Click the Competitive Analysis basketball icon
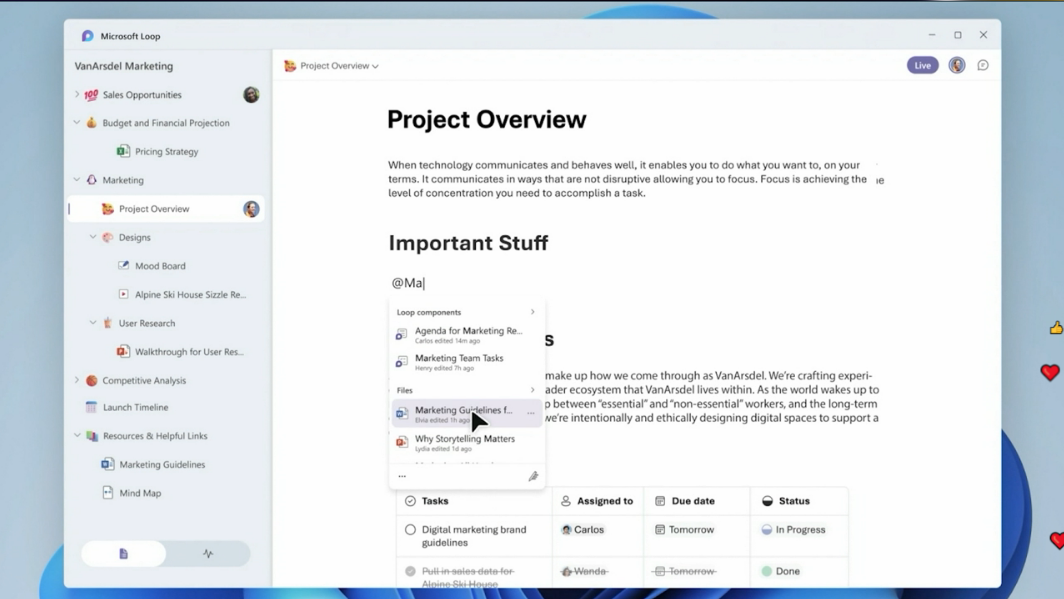 point(92,381)
